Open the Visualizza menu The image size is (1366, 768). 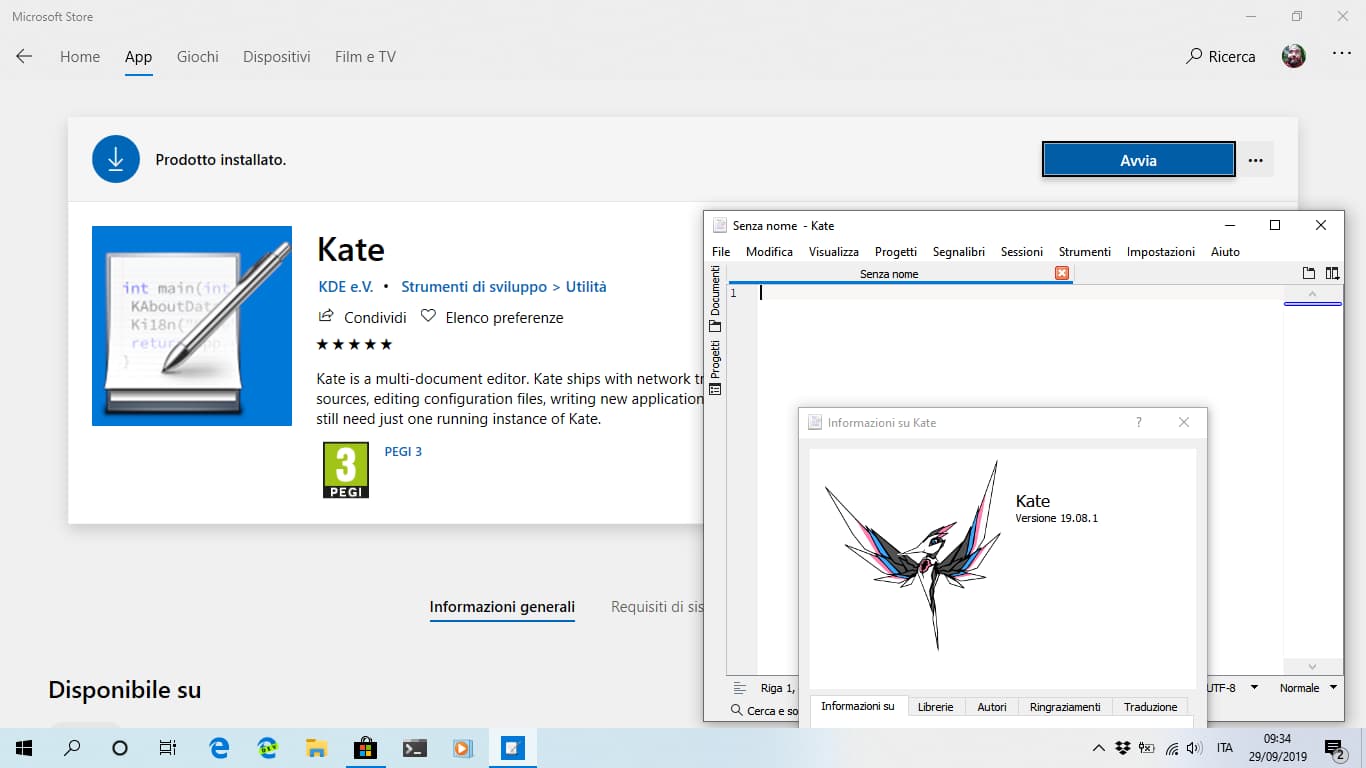[x=834, y=252]
